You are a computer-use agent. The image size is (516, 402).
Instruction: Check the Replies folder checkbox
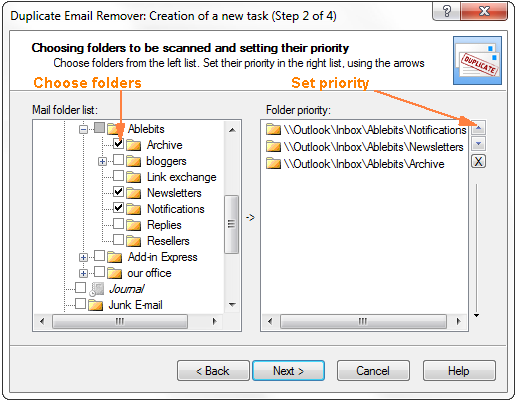pyautogui.click(x=118, y=224)
